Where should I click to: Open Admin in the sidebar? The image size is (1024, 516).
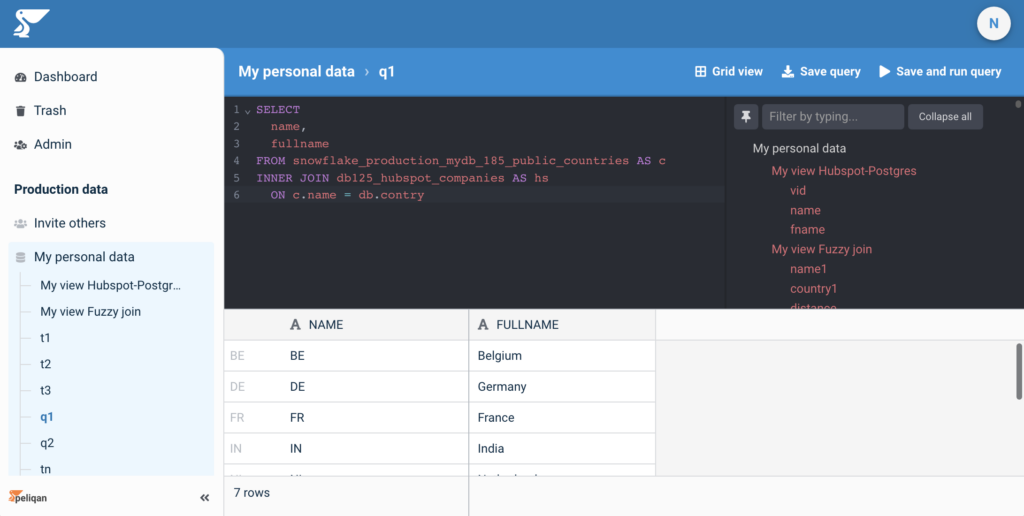click(x=53, y=144)
